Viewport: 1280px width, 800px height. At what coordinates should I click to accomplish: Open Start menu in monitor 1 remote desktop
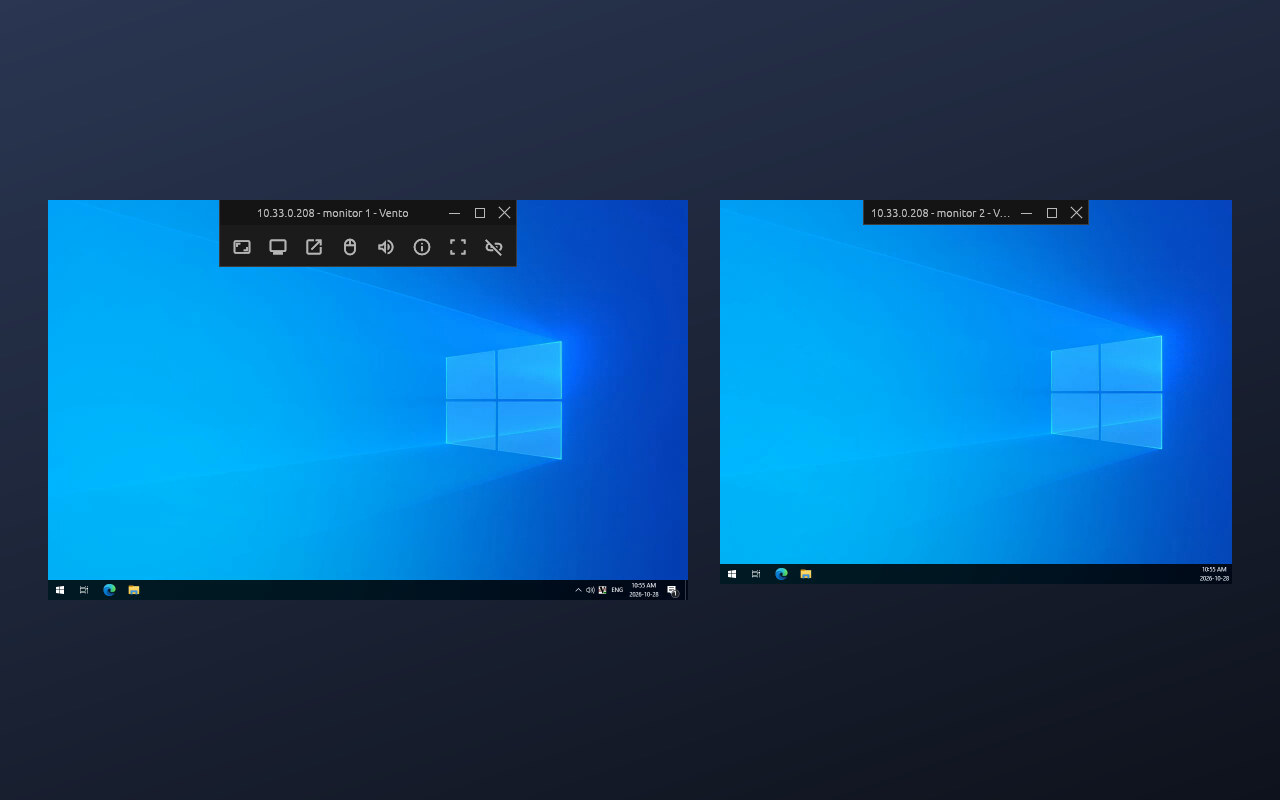click(x=60, y=590)
